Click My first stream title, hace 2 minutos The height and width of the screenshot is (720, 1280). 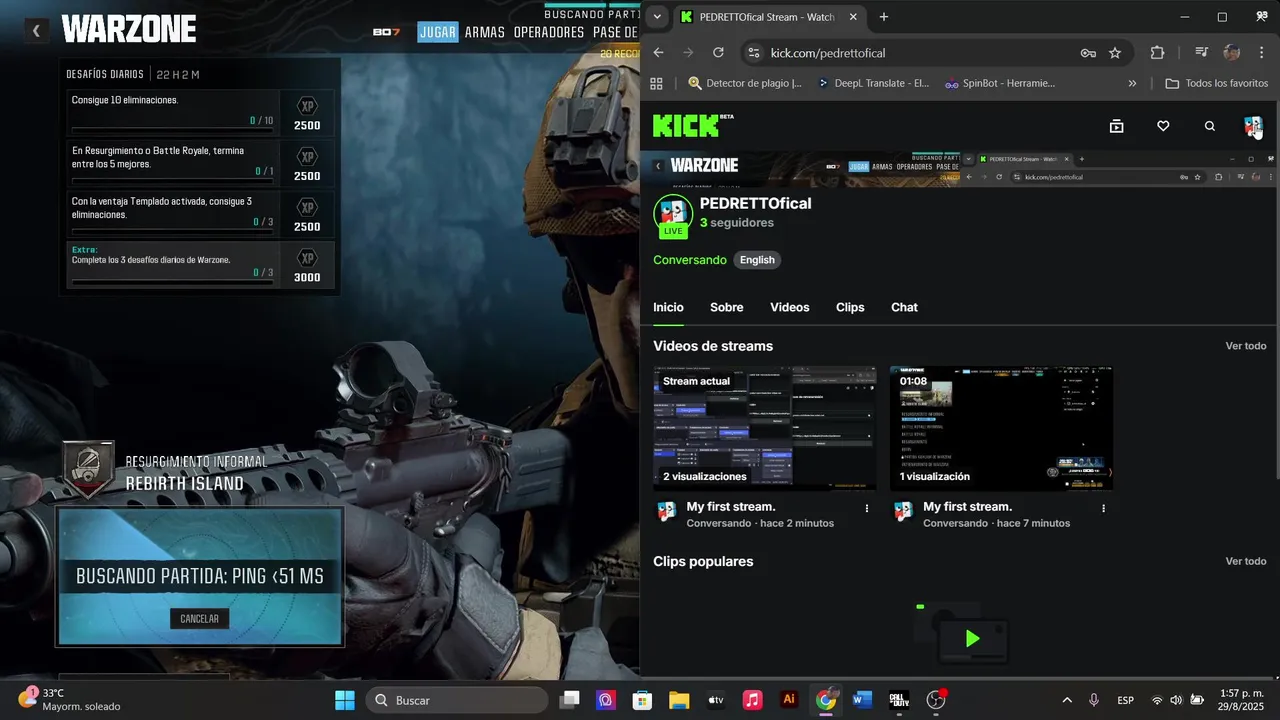pyautogui.click(x=731, y=507)
